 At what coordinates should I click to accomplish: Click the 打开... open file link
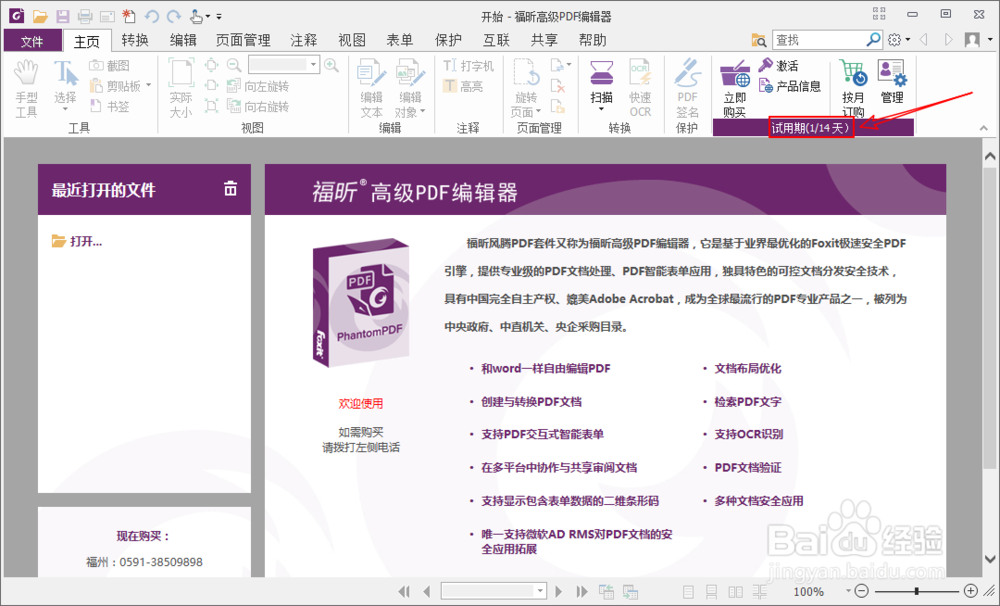(77, 241)
